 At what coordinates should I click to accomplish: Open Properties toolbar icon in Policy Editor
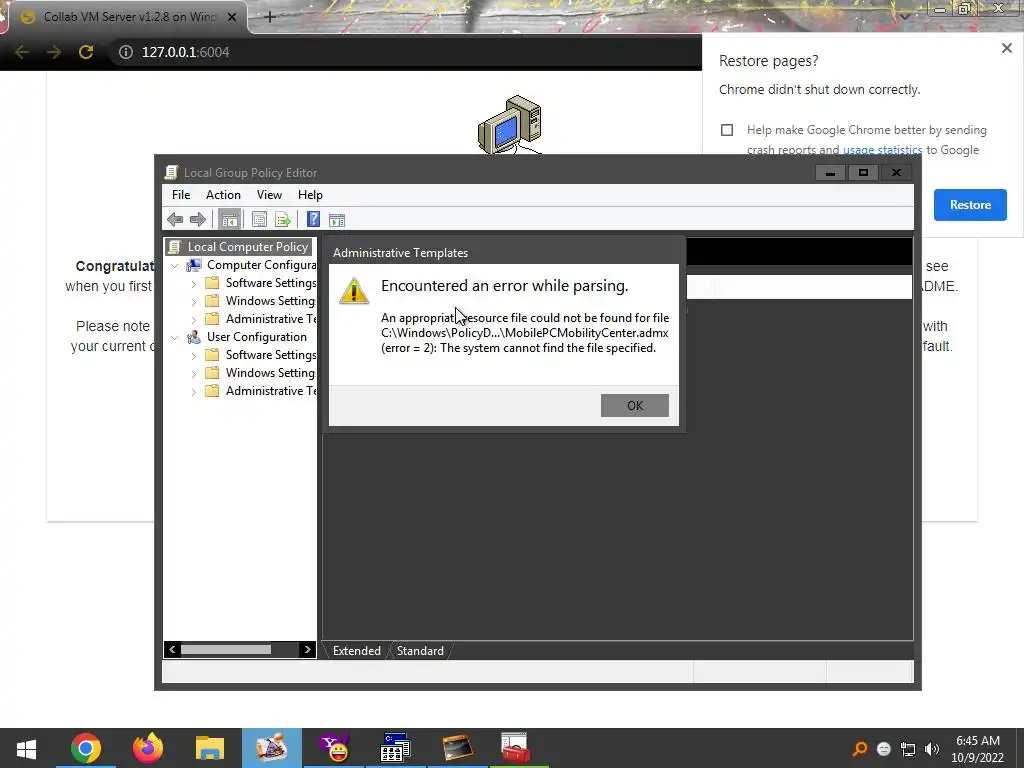tap(259, 219)
